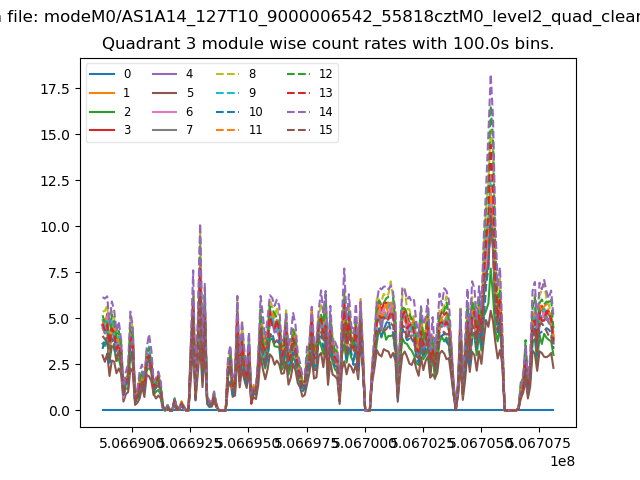
Task: Click the 1e8 axis offset label
Action: pos(560,461)
